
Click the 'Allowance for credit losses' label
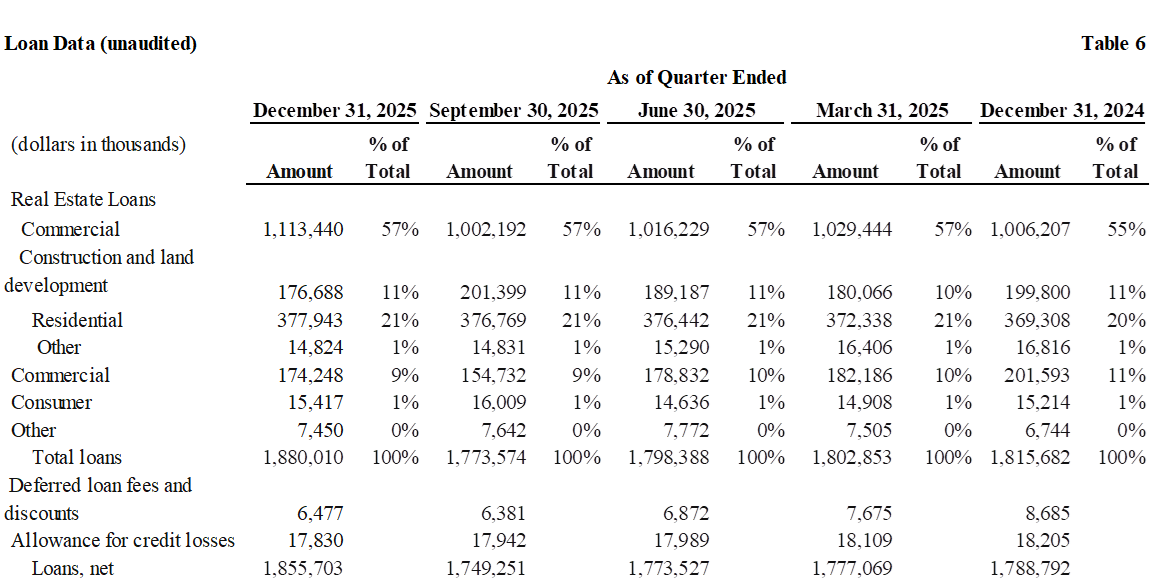coord(123,540)
